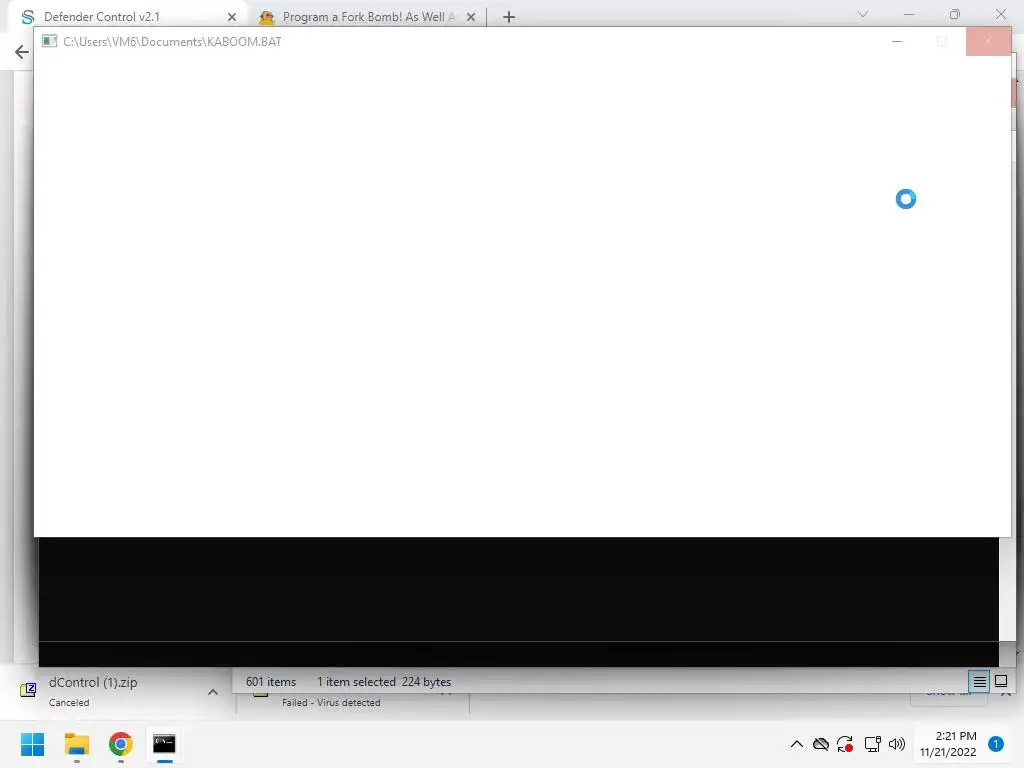Viewport: 1024px width, 768px height.
Task: Open a new browser tab
Action: pos(509,17)
